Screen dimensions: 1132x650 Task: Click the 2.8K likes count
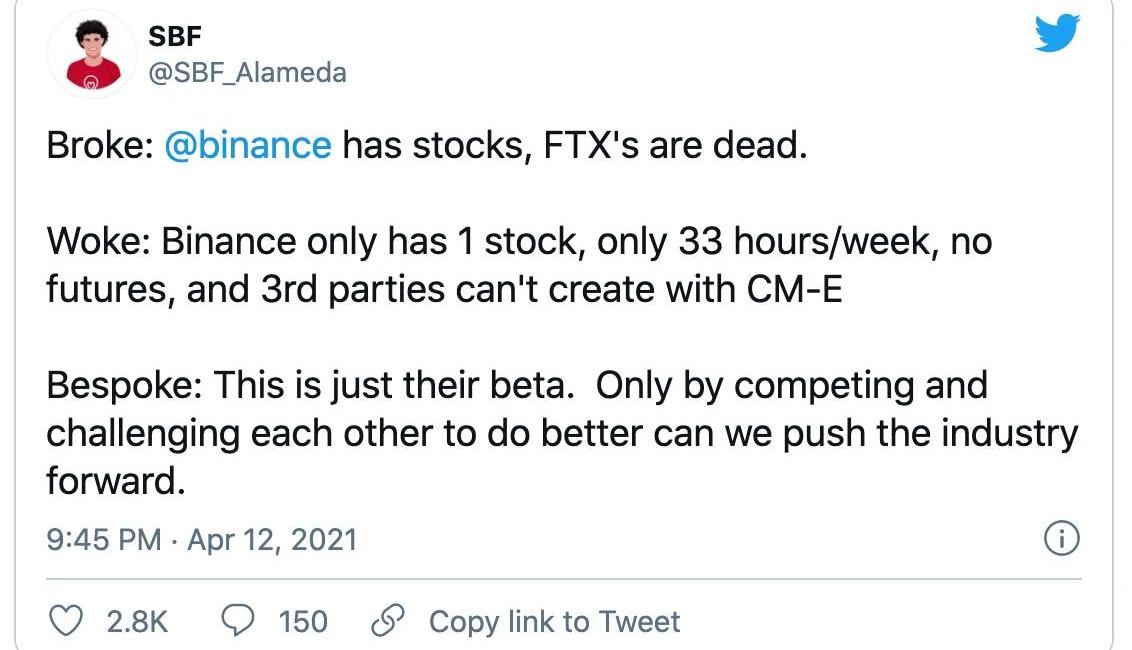coord(137,622)
